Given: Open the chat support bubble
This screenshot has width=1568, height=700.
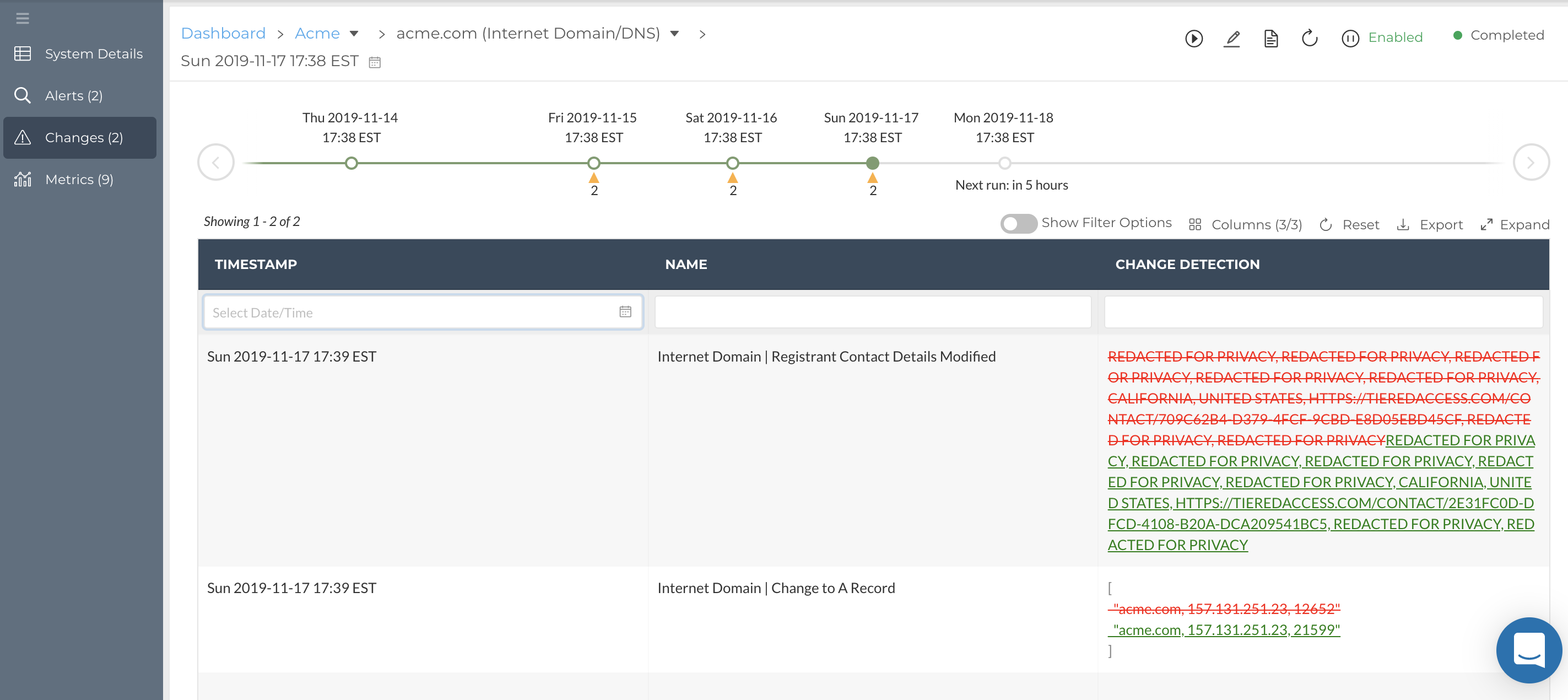Looking at the screenshot, I should (1528, 650).
